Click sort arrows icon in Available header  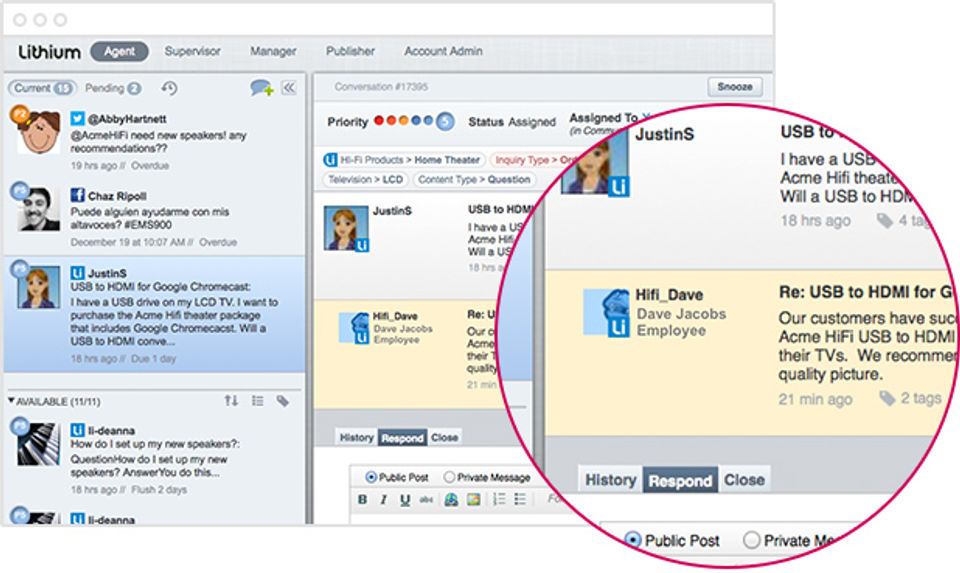pos(231,401)
